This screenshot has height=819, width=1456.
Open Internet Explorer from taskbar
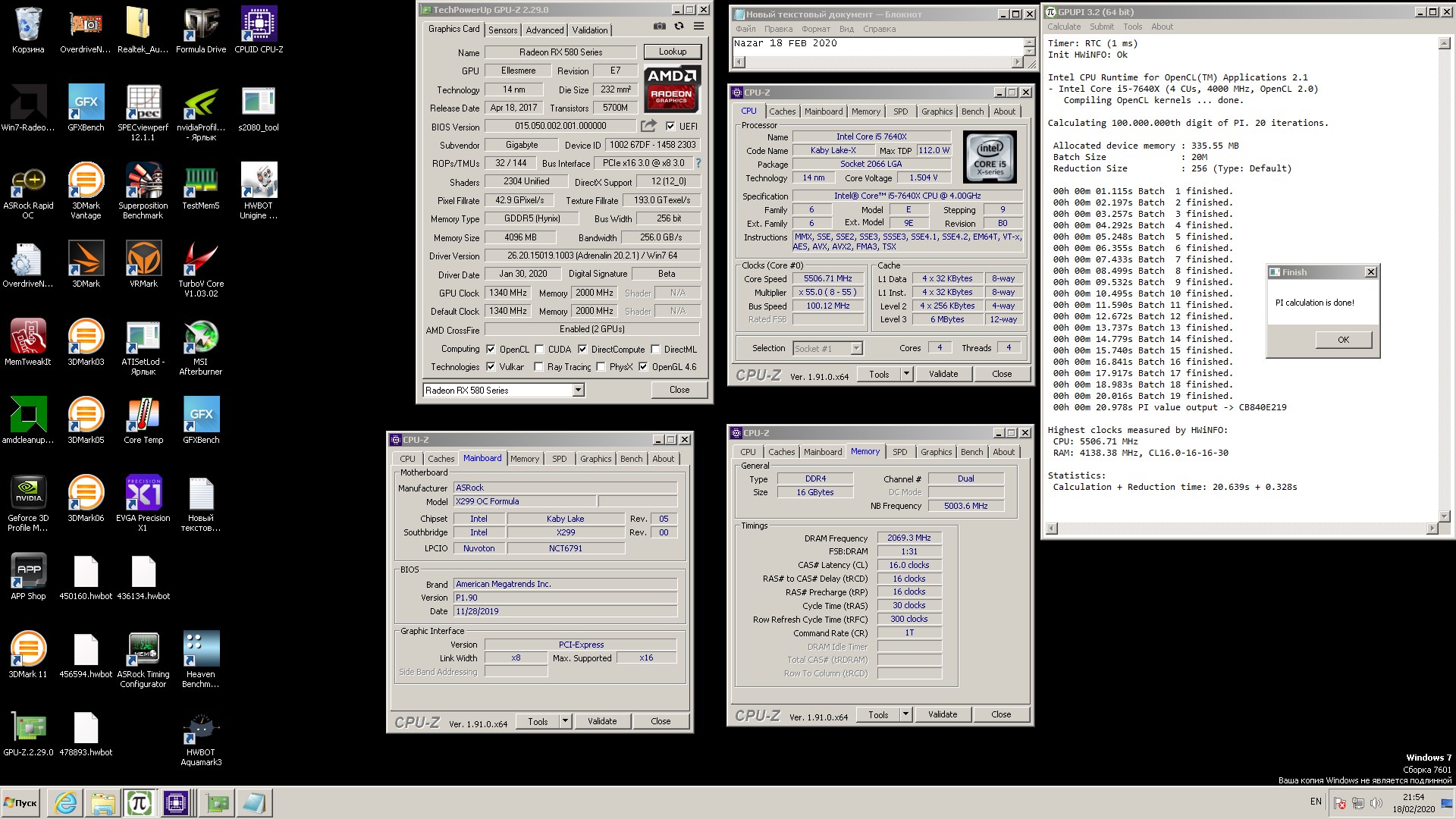tap(66, 803)
